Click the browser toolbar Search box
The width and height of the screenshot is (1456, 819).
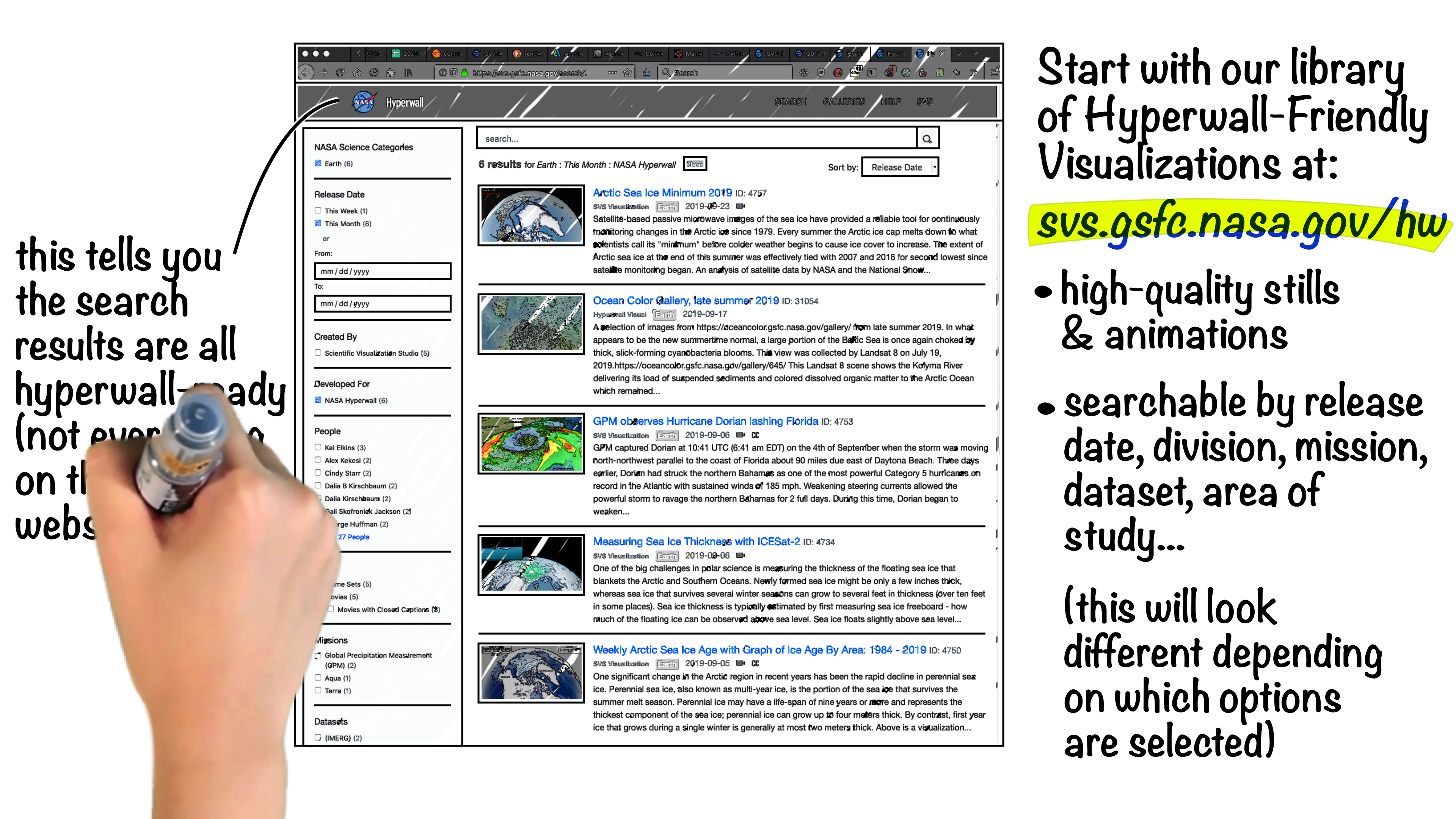[x=726, y=72]
